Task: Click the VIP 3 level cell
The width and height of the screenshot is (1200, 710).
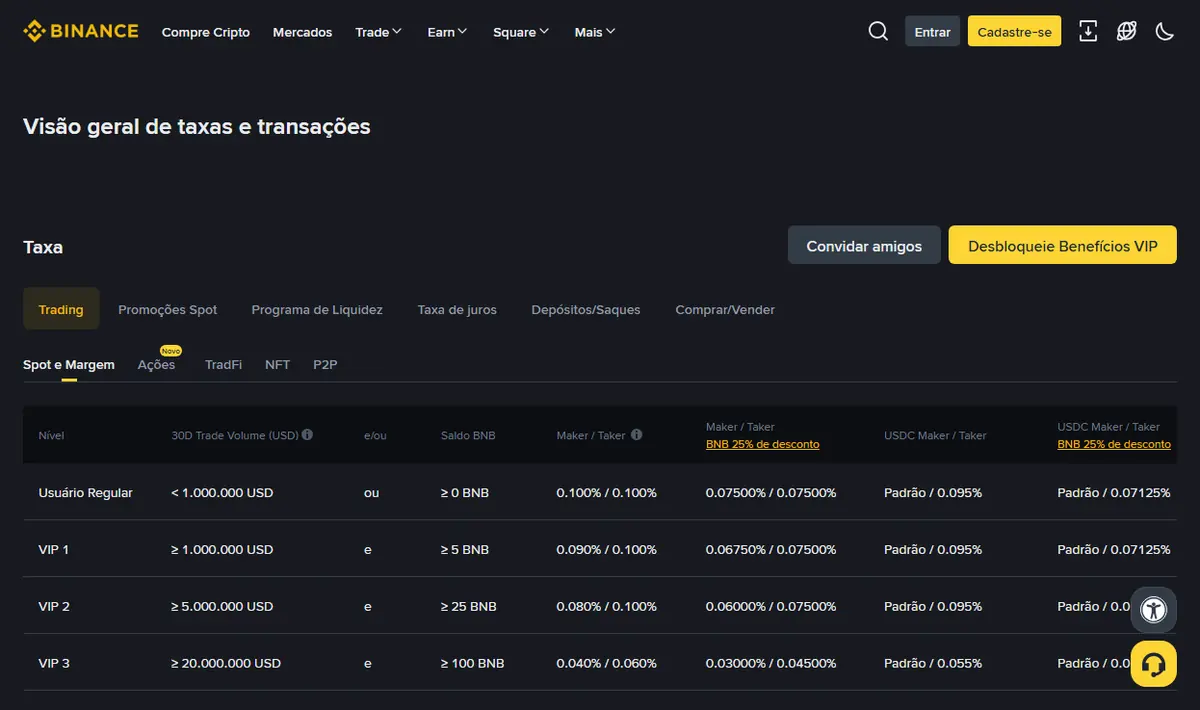Action: pos(54,663)
